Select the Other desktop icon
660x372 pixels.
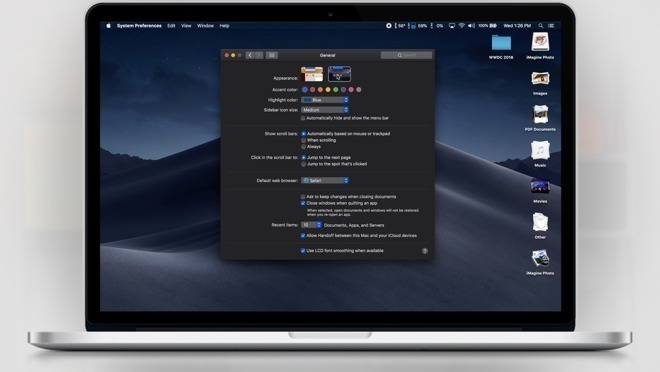(x=540, y=222)
